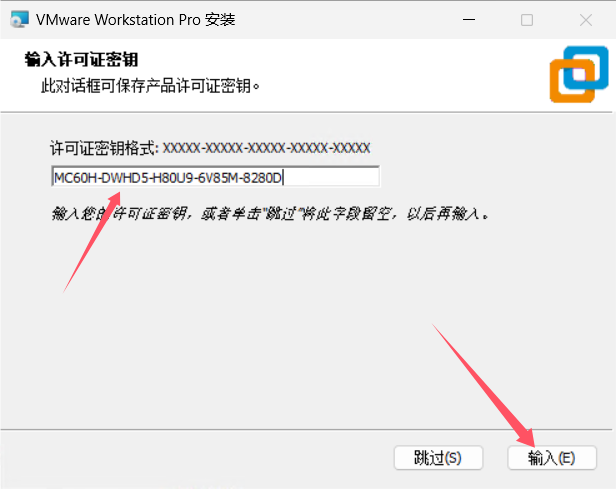Click the VMware Workstation overlapping squares logo

(x=579, y=74)
